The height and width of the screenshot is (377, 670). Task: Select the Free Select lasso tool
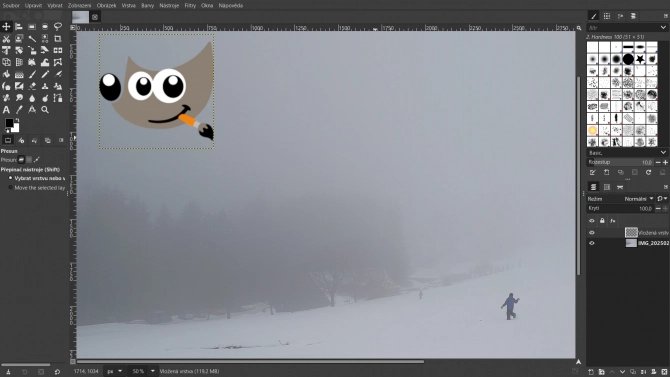click(x=58, y=27)
